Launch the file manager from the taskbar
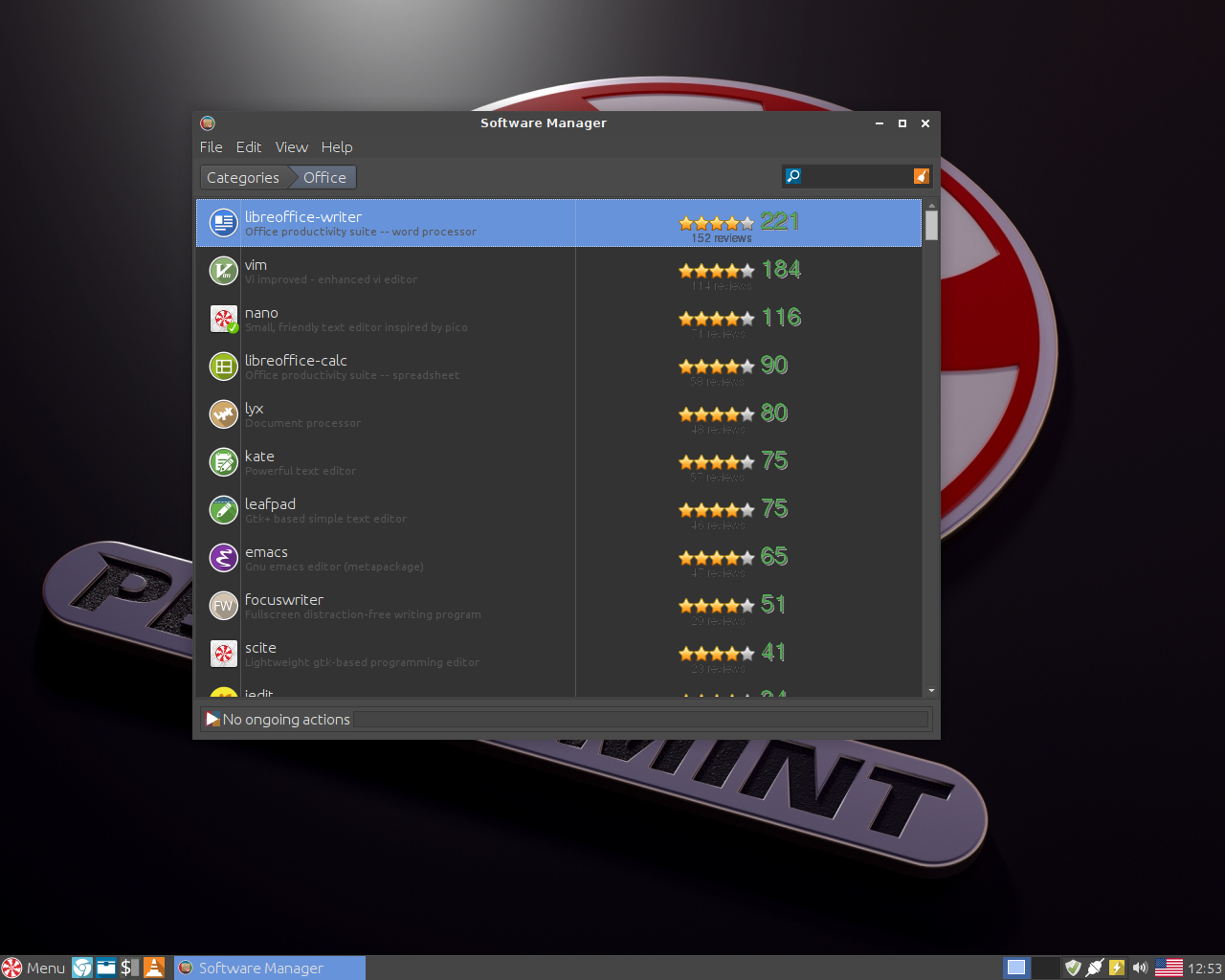Screen dimensions: 1225x980 coord(106,968)
